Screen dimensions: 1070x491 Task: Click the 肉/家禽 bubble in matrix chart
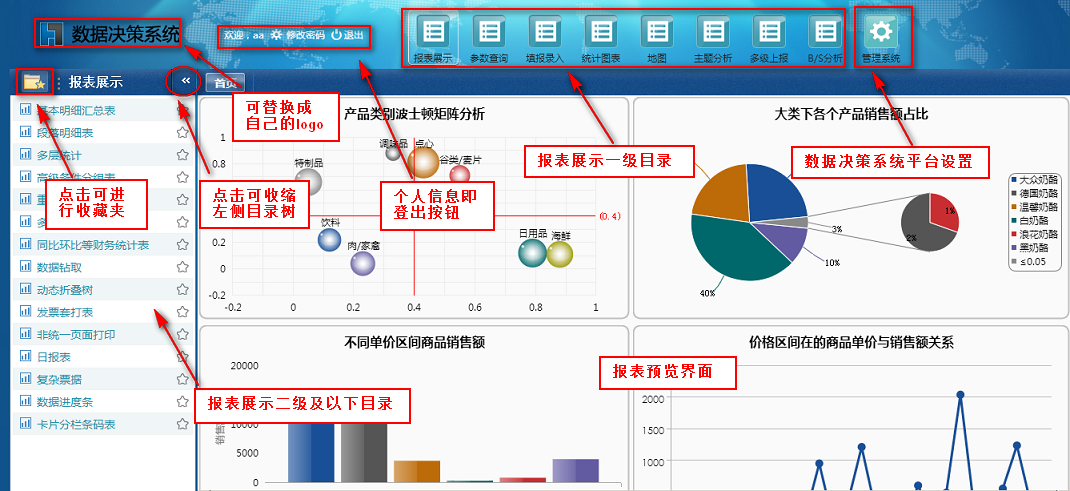tap(362, 263)
